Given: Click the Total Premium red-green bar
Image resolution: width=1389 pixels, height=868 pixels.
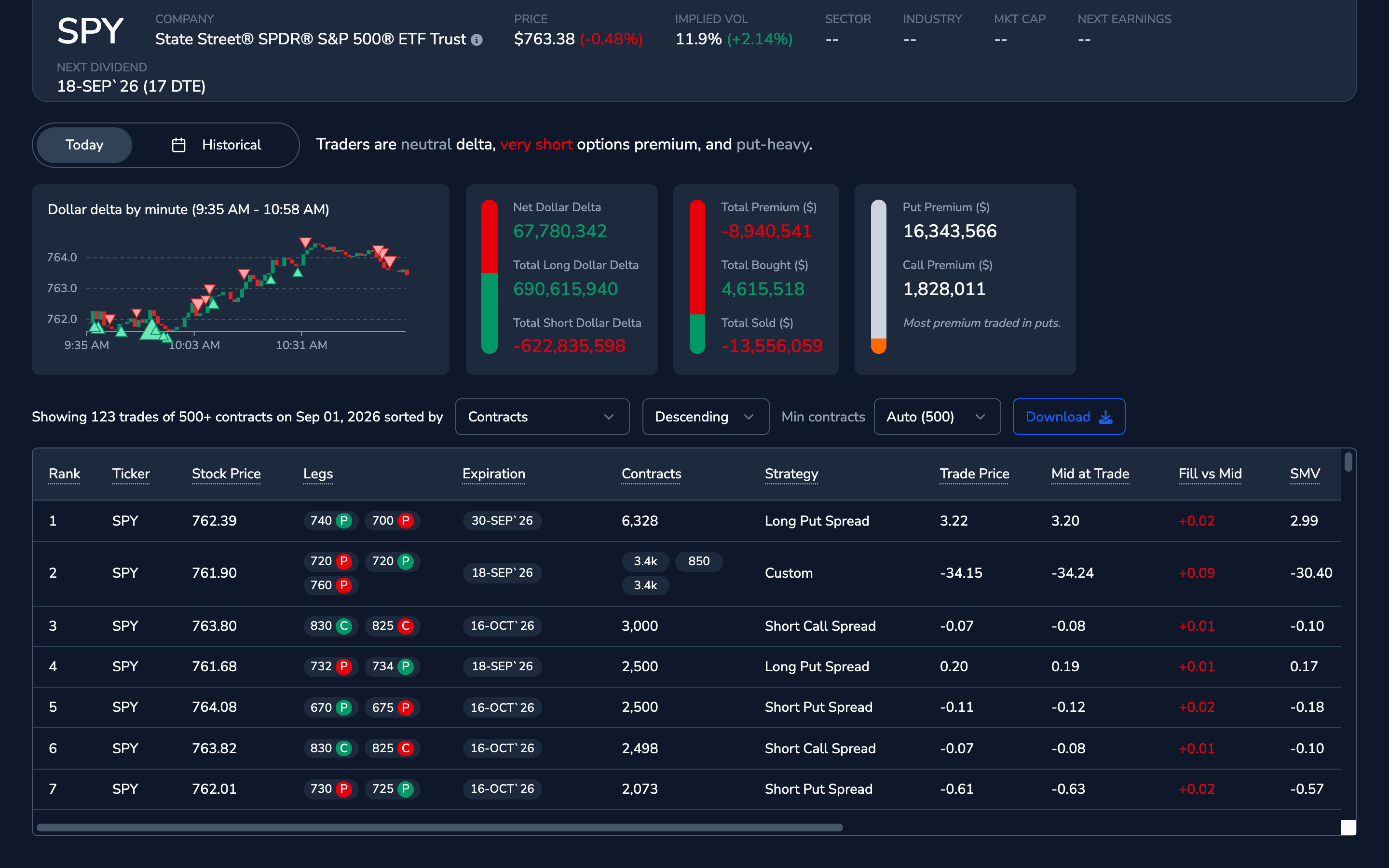Looking at the screenshot, I should coord(697,277).
